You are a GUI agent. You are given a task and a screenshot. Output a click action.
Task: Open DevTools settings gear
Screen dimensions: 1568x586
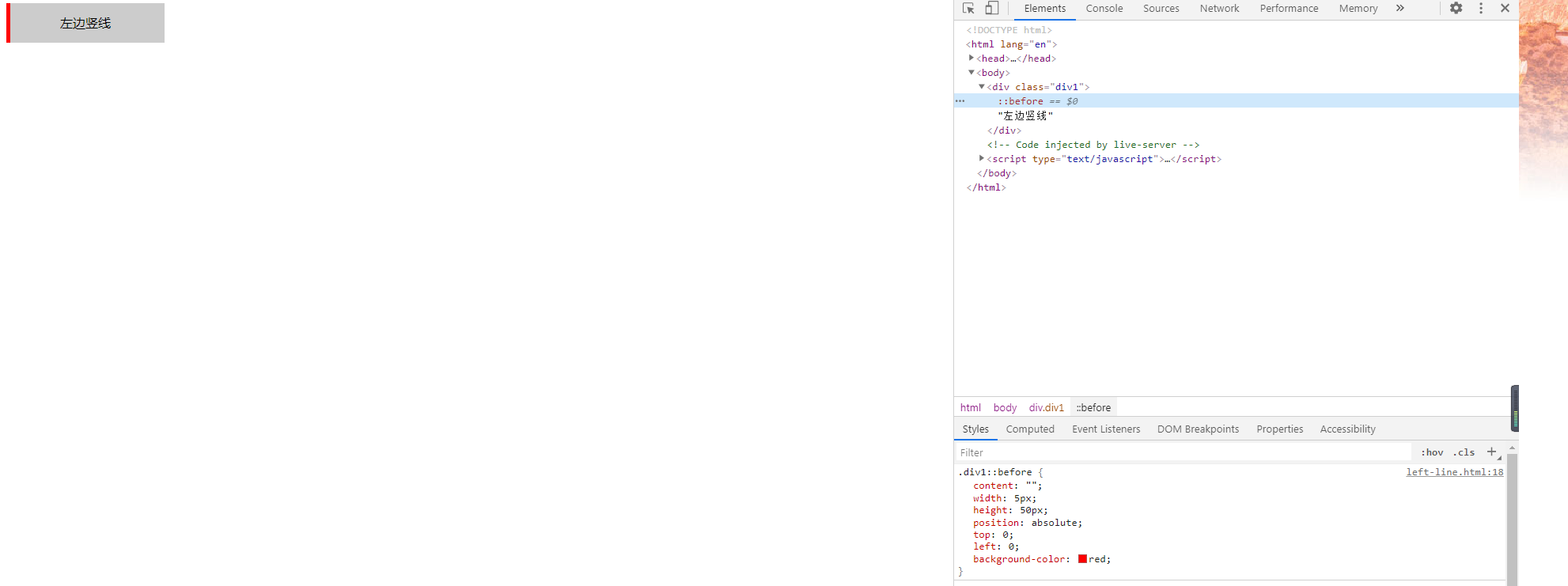[1456, 8]
